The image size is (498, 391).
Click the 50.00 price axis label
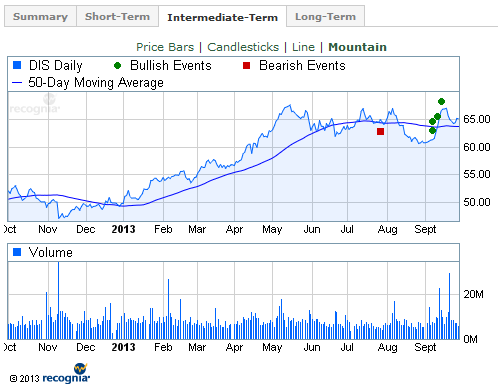pyautogui.click(x=477, y=202)
